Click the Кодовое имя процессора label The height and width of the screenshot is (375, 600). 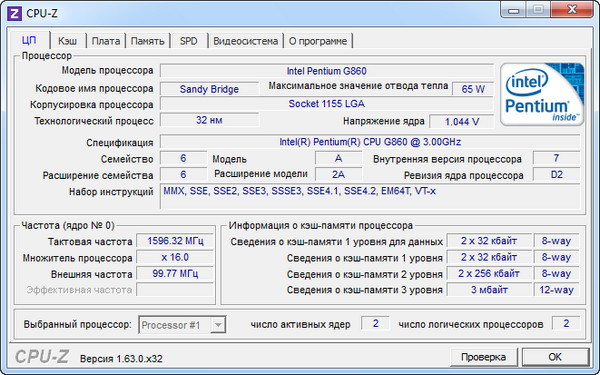[94, 88]
